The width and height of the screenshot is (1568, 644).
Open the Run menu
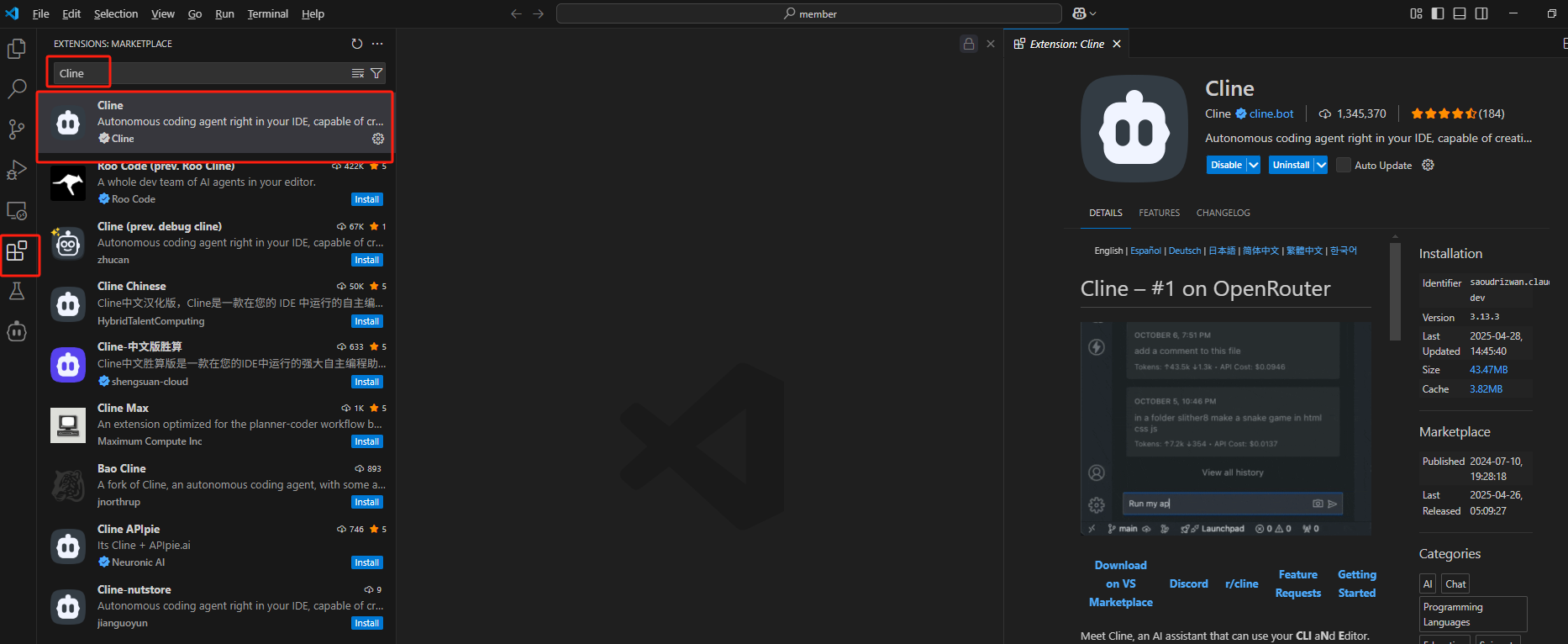click(224, 13)
